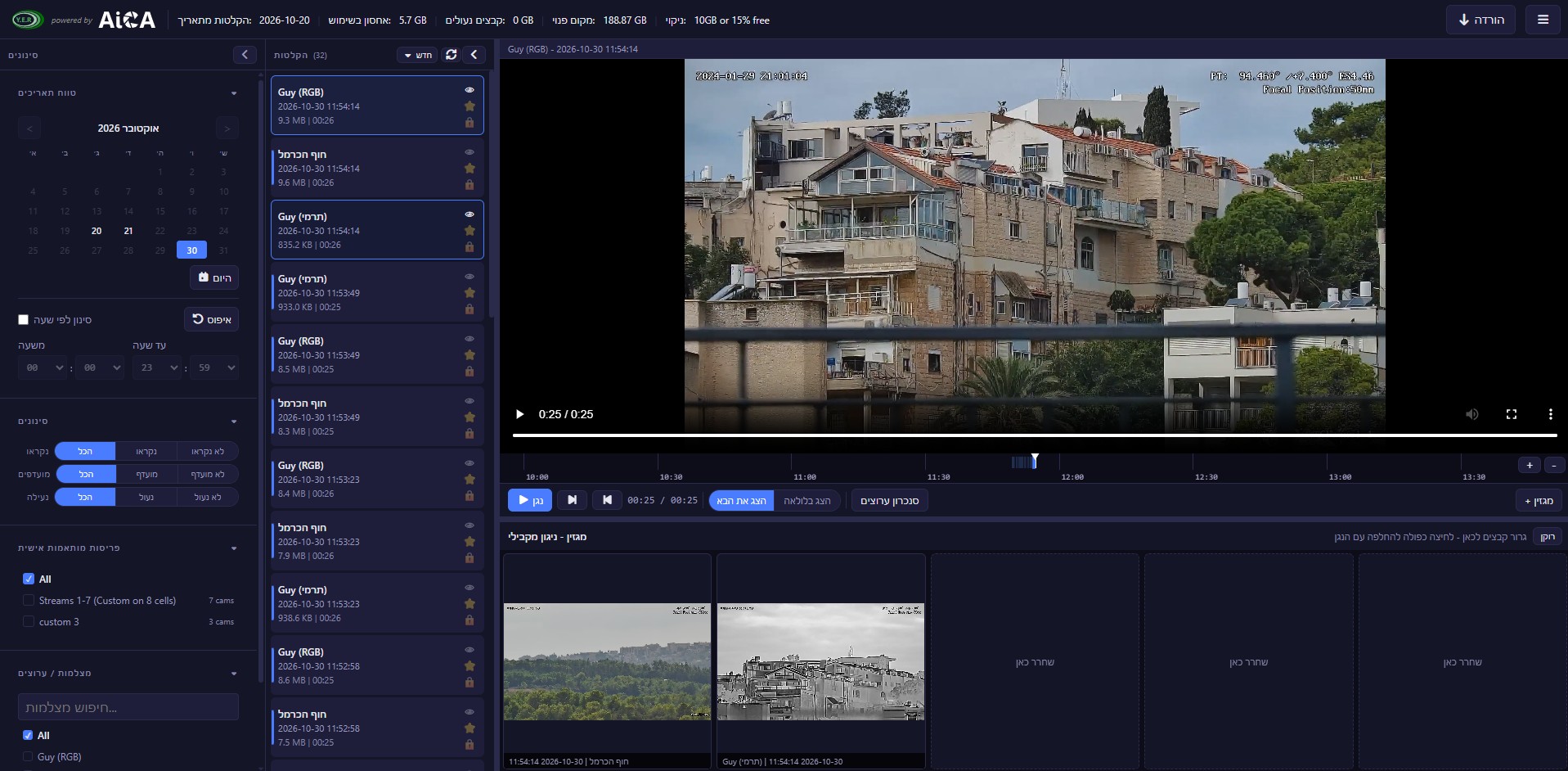
Task: Collapse the recordings list panel with its chevron
Action: [x=474, y=54]
